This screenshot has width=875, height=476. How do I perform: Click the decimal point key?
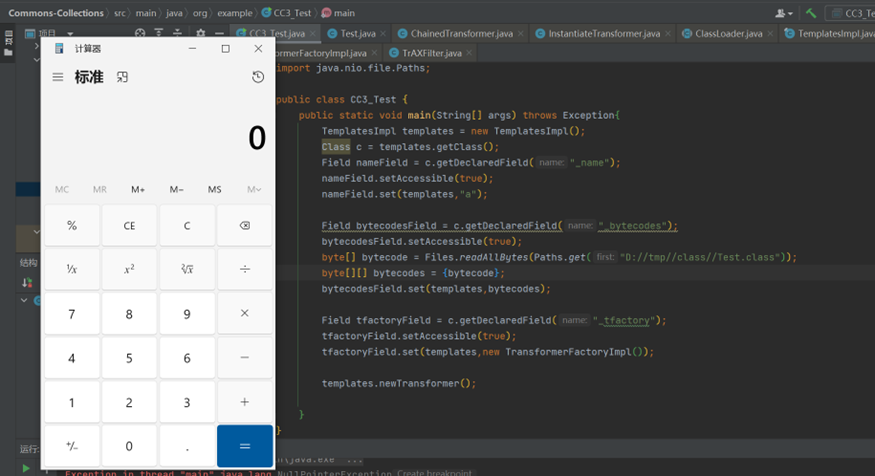pyautogui.click(x=187, y=446)
